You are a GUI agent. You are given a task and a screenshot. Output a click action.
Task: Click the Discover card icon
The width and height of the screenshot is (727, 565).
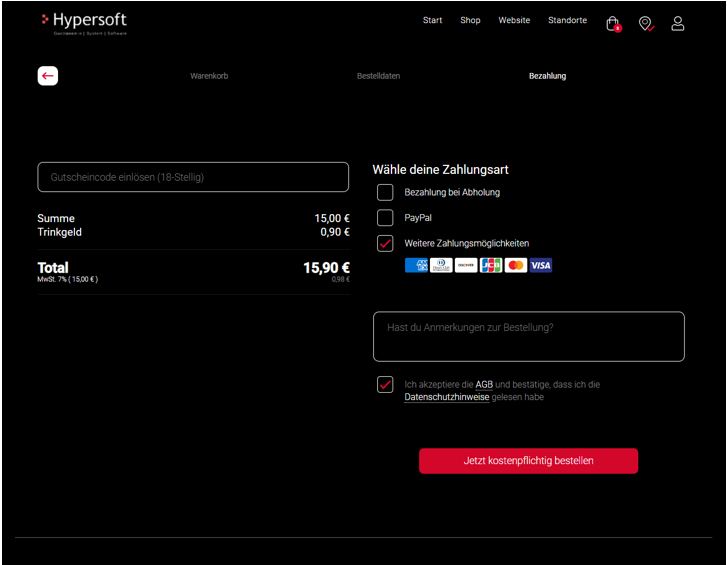(466, 265)
